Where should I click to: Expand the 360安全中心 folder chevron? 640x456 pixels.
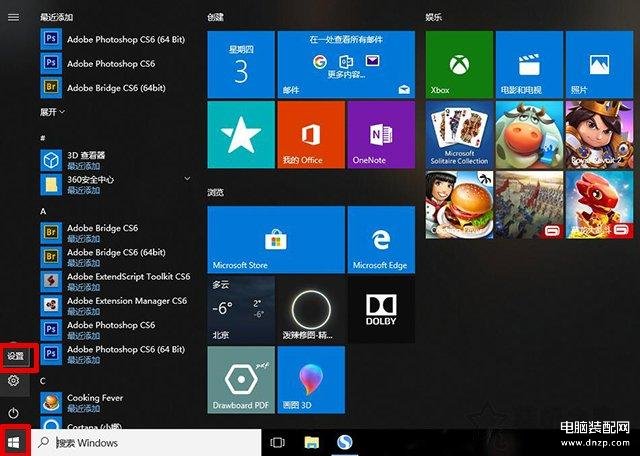187,178
